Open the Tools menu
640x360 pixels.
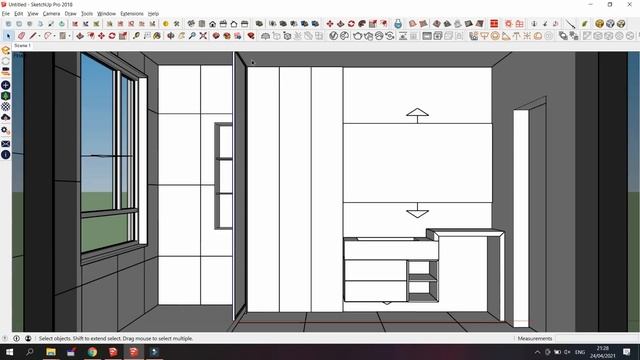tap(87, 13)
